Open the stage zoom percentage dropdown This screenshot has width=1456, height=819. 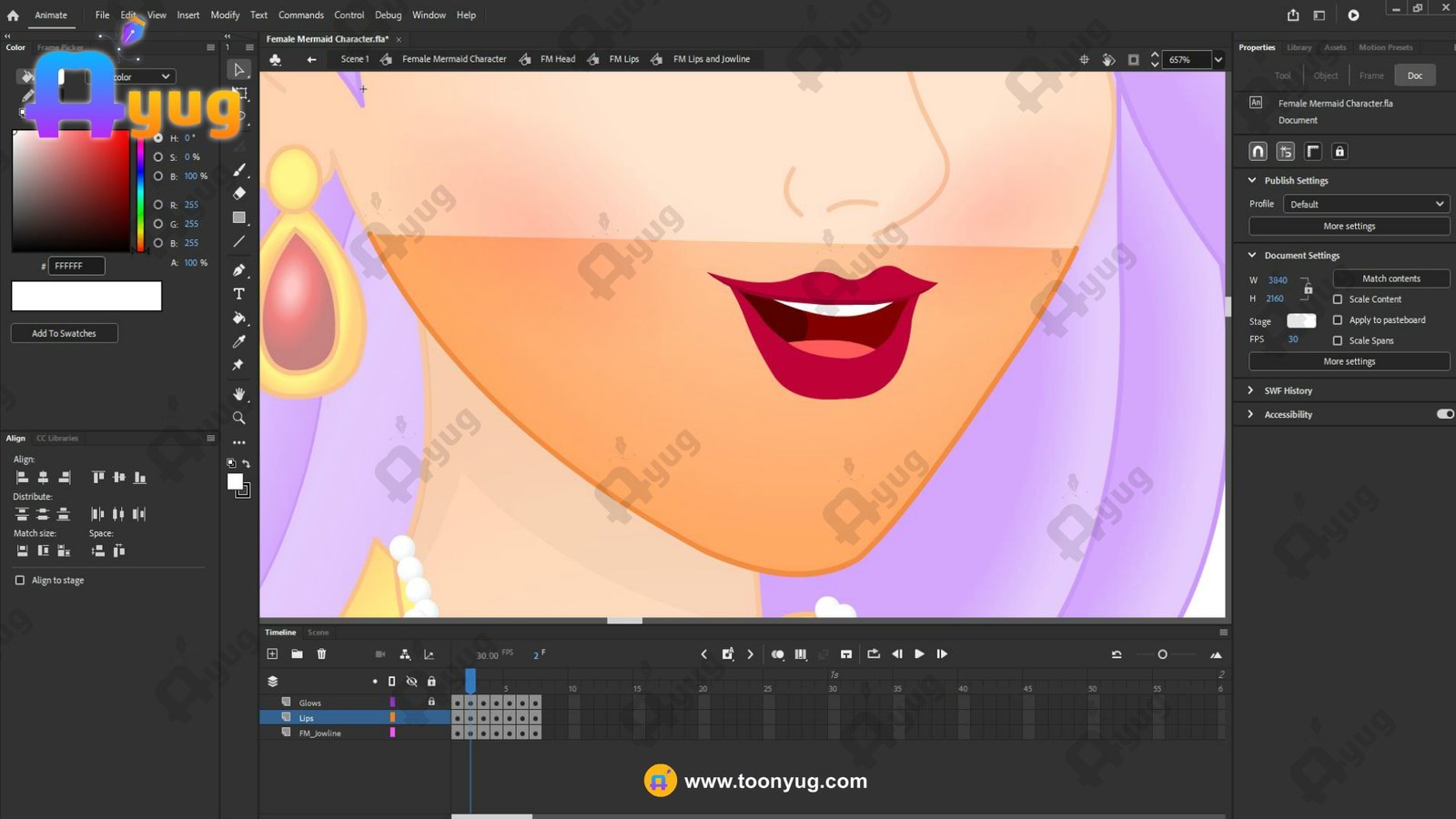pyautogui.click(x=1218, y=60)
